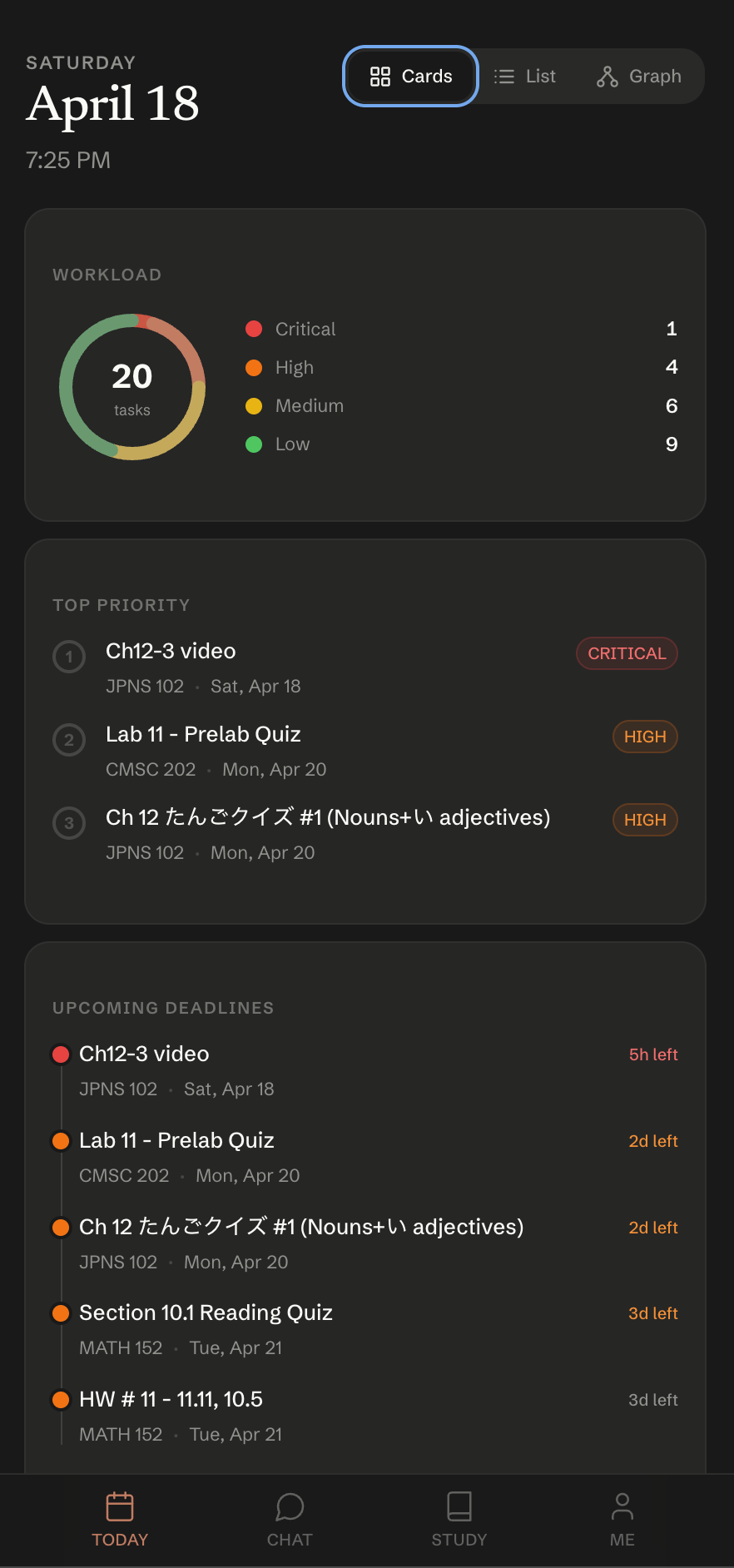Image resolution: width=734 pixels, height=1568 pixels.
Task: Select the Cards grid icon
Action: [x=380, y=77]
